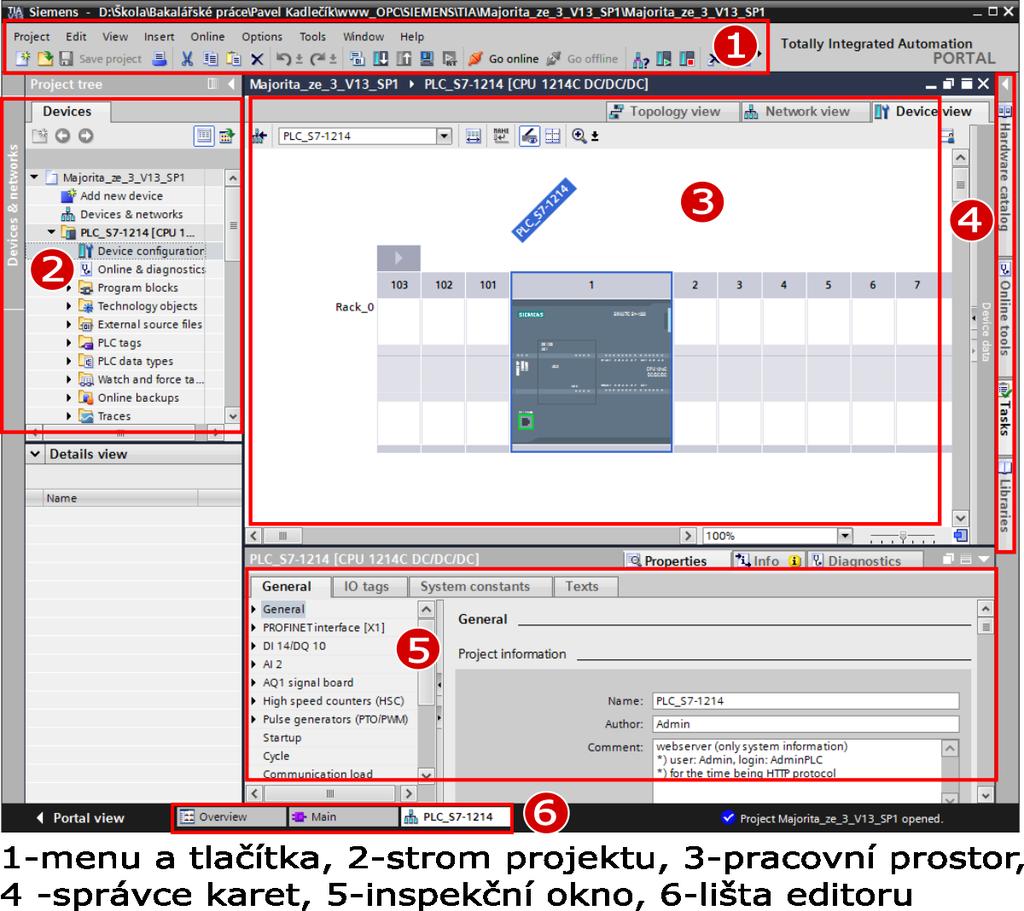This screenshot has width=1024, height=911.
Task: Switch to the Network view tab
Action: [x=806, y=112]
